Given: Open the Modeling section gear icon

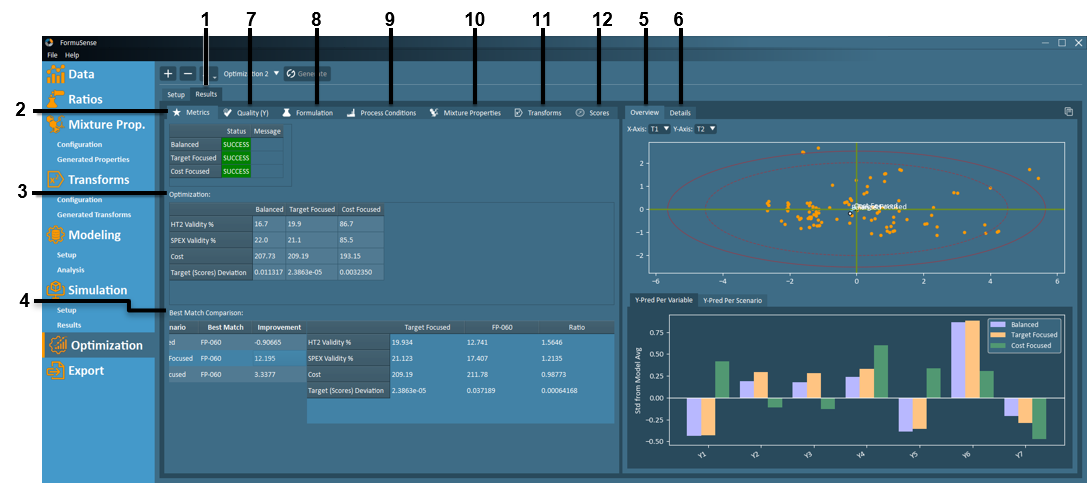Looking at the screenshot, I should pos(55,235).
